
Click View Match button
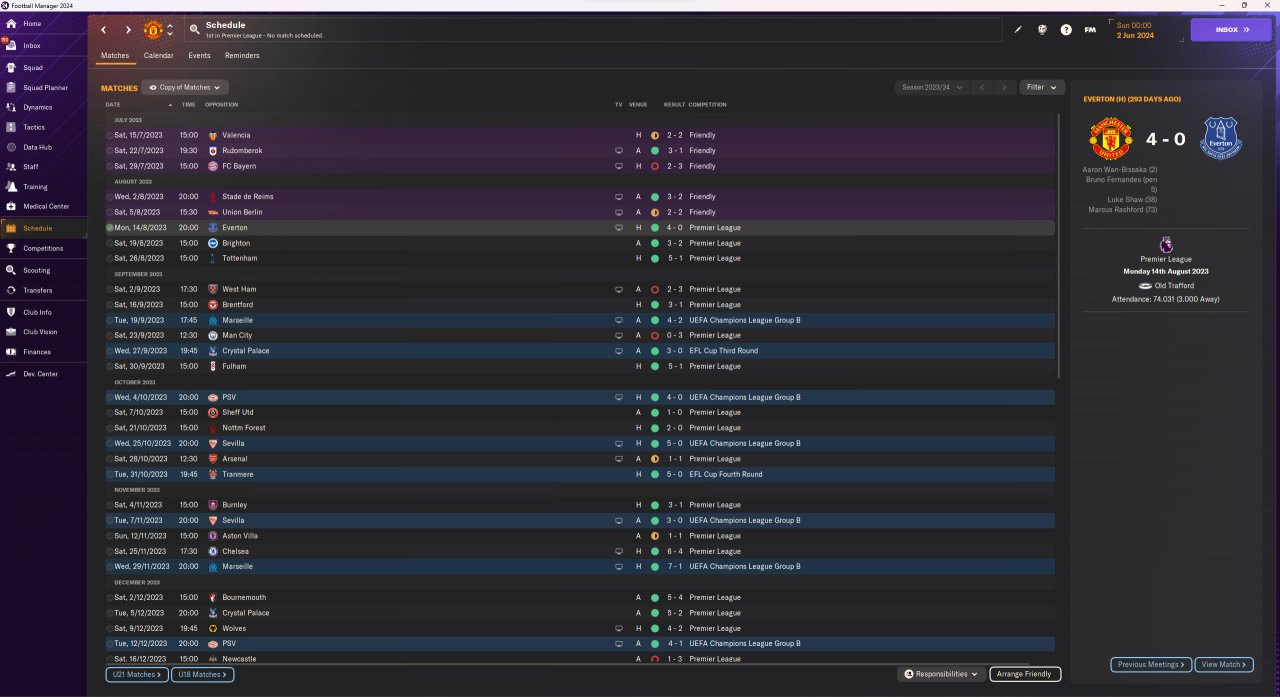click(1224, 664)
